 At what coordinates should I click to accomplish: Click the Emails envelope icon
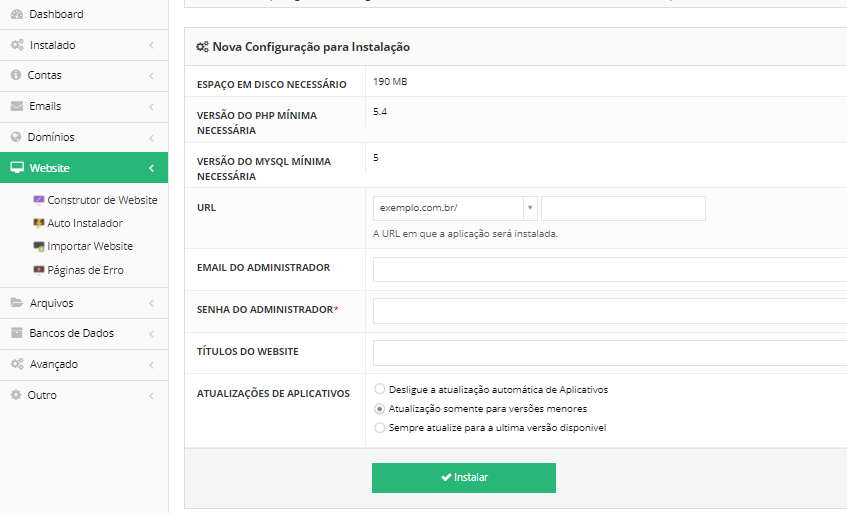(x=16, y=106)
